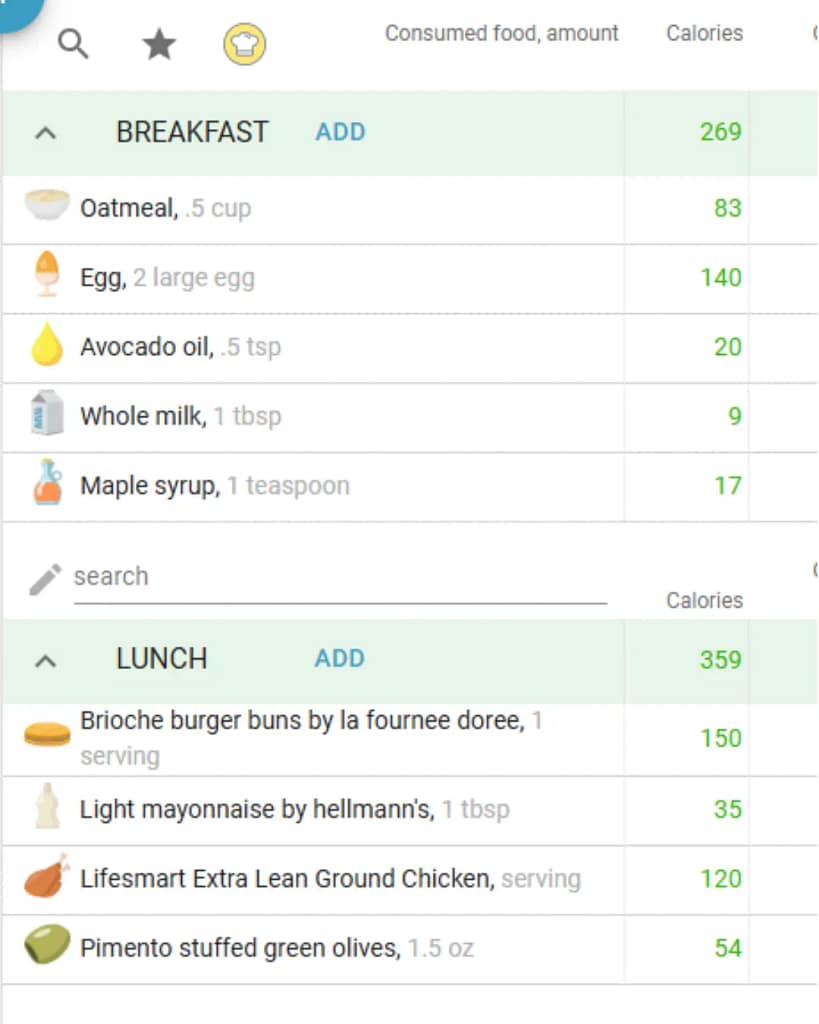The width and height of the screenshot is (819, 1024).
Task: Click the pencil icon beside search
Action: click(45, 579)
